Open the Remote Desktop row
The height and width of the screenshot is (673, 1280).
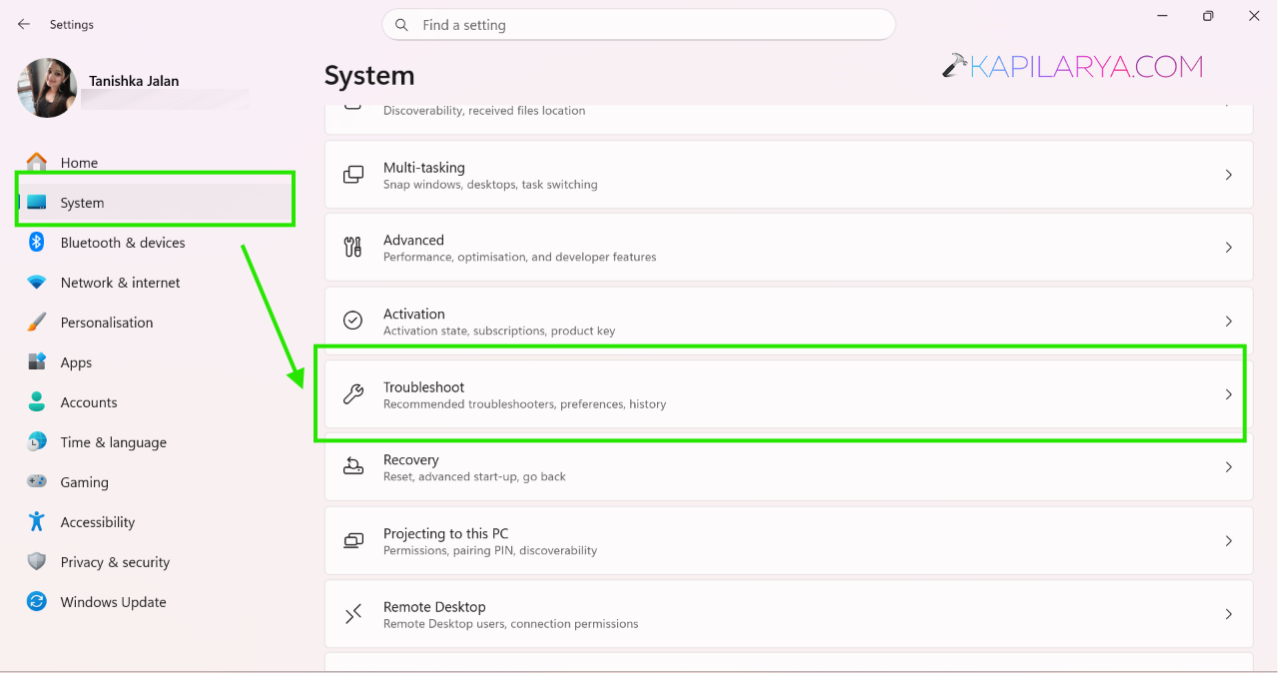(789, 614)
